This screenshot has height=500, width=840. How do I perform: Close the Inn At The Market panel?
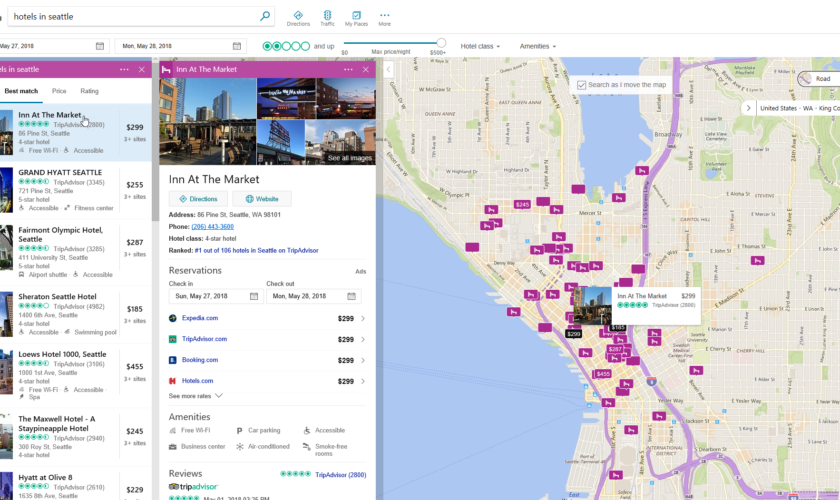(366, 69)
